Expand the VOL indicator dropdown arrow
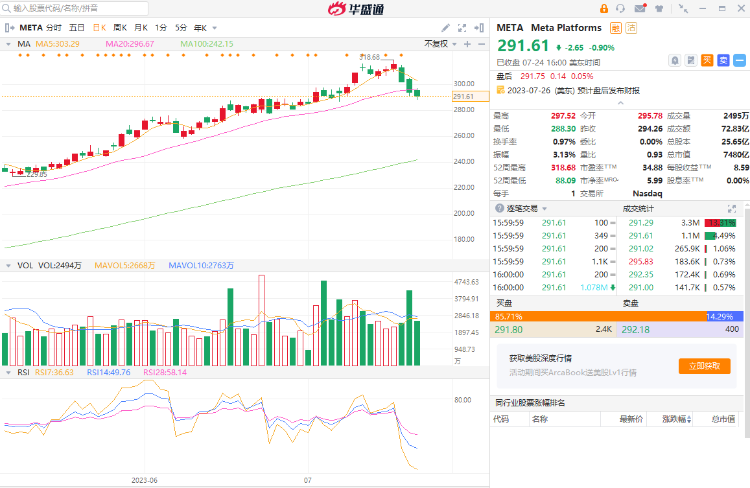 (x=8, y=265)
